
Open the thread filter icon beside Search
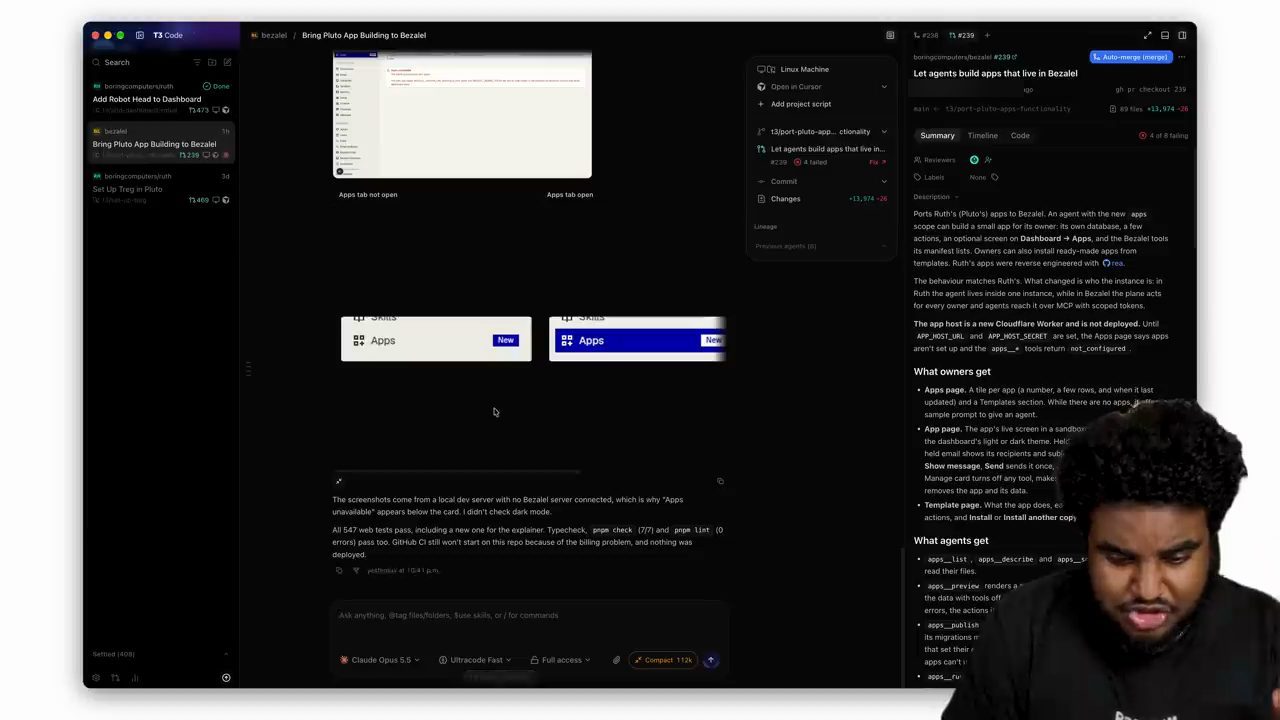click(x=197, y=62)
